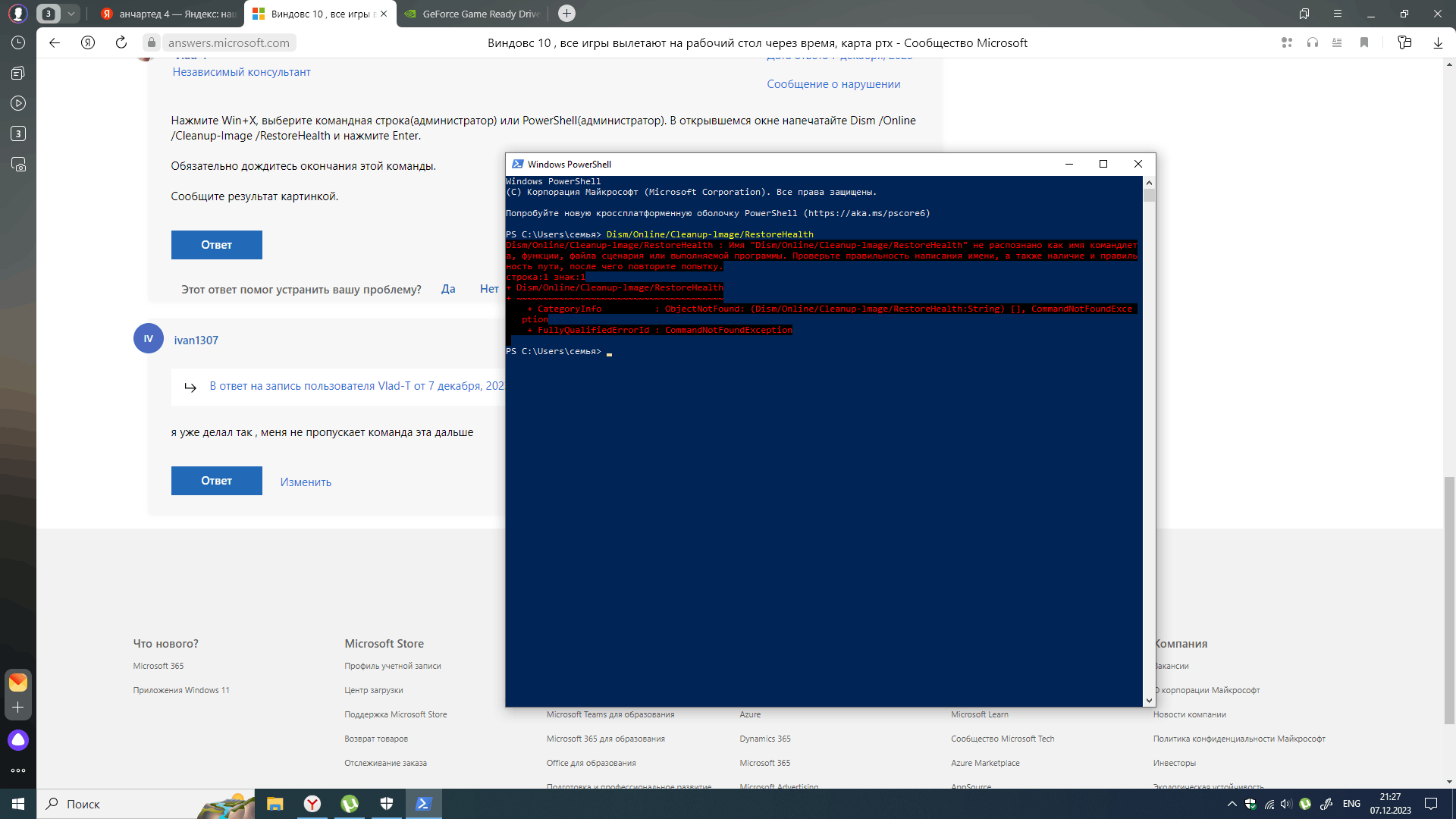The width and height of the screenshot is (1456, 819).
Task: Click the answers.microsoft.com tab
Action: (320, 14)
